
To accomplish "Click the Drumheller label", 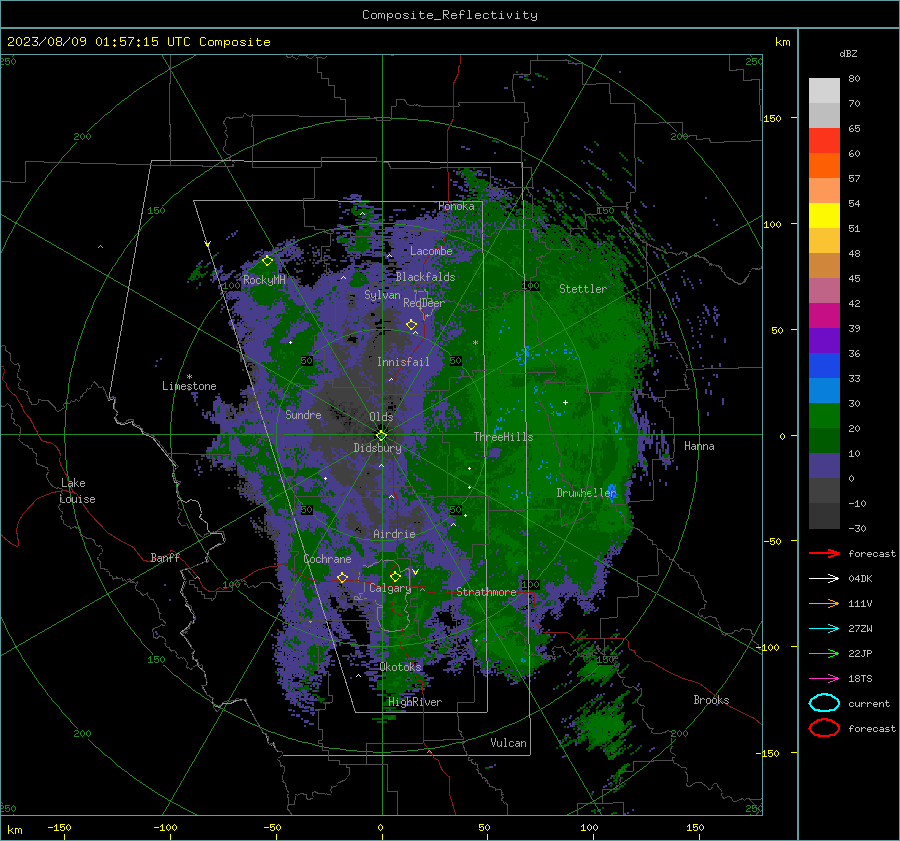I will pos(586,493).
